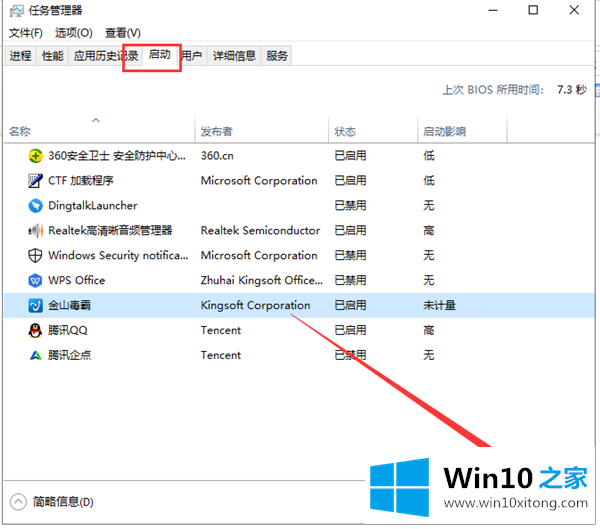Close the 任务管理器 window

pyautogui.click(x=574, y=10)
